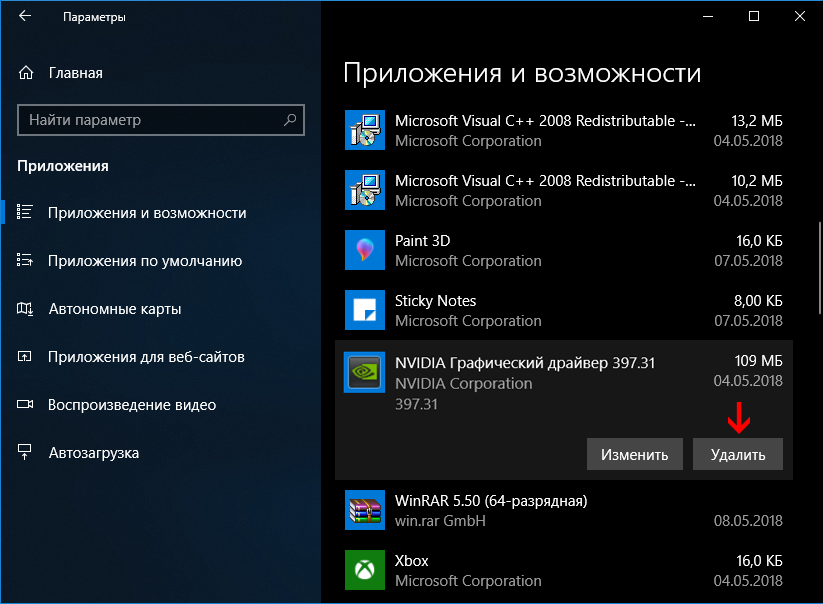This screenshot has width=823, height=604.
Task: Open Приложения для веб-сайтов section
Action: point(146,357)
